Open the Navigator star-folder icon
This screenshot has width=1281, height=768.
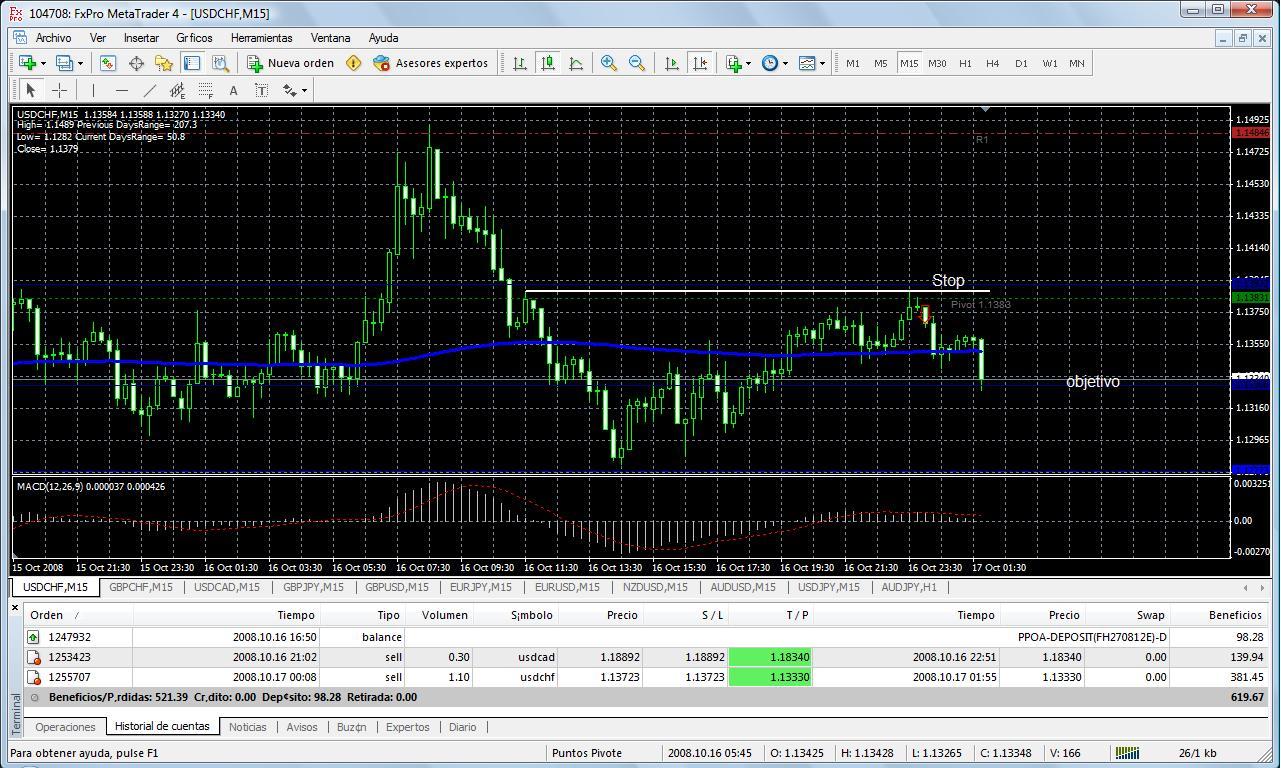click(x=164, y=63)
